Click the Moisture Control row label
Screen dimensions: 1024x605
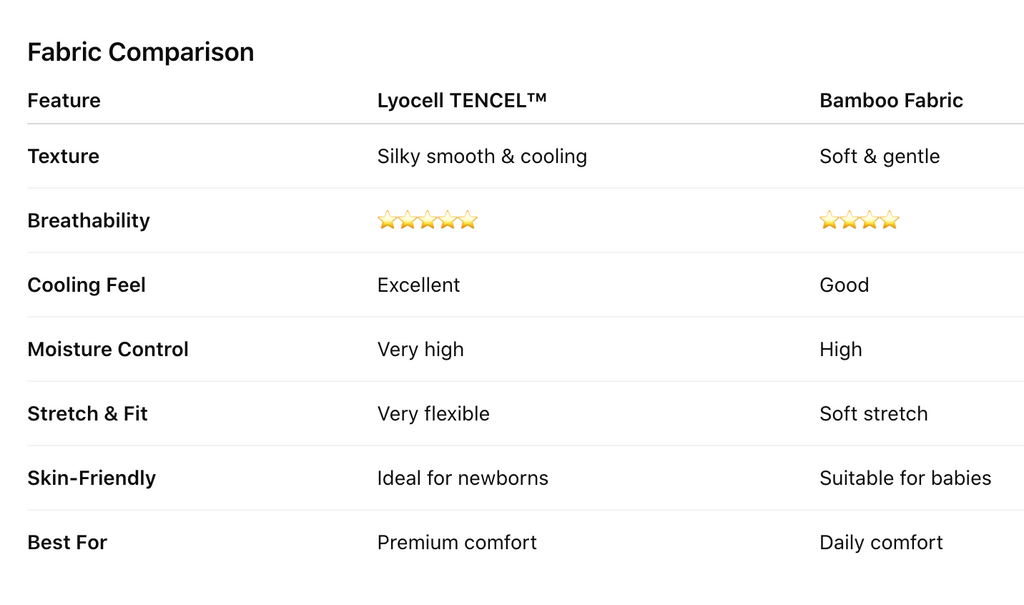pyautogui.click(x=108, y=349)
